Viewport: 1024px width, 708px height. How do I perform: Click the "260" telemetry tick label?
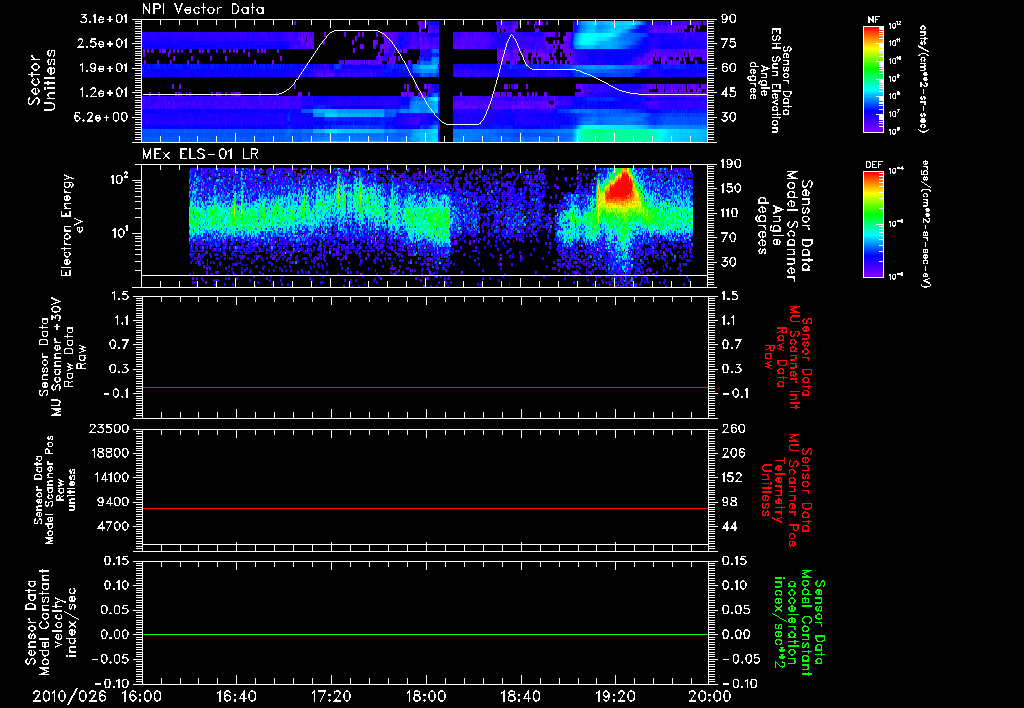tap(732, 428)
